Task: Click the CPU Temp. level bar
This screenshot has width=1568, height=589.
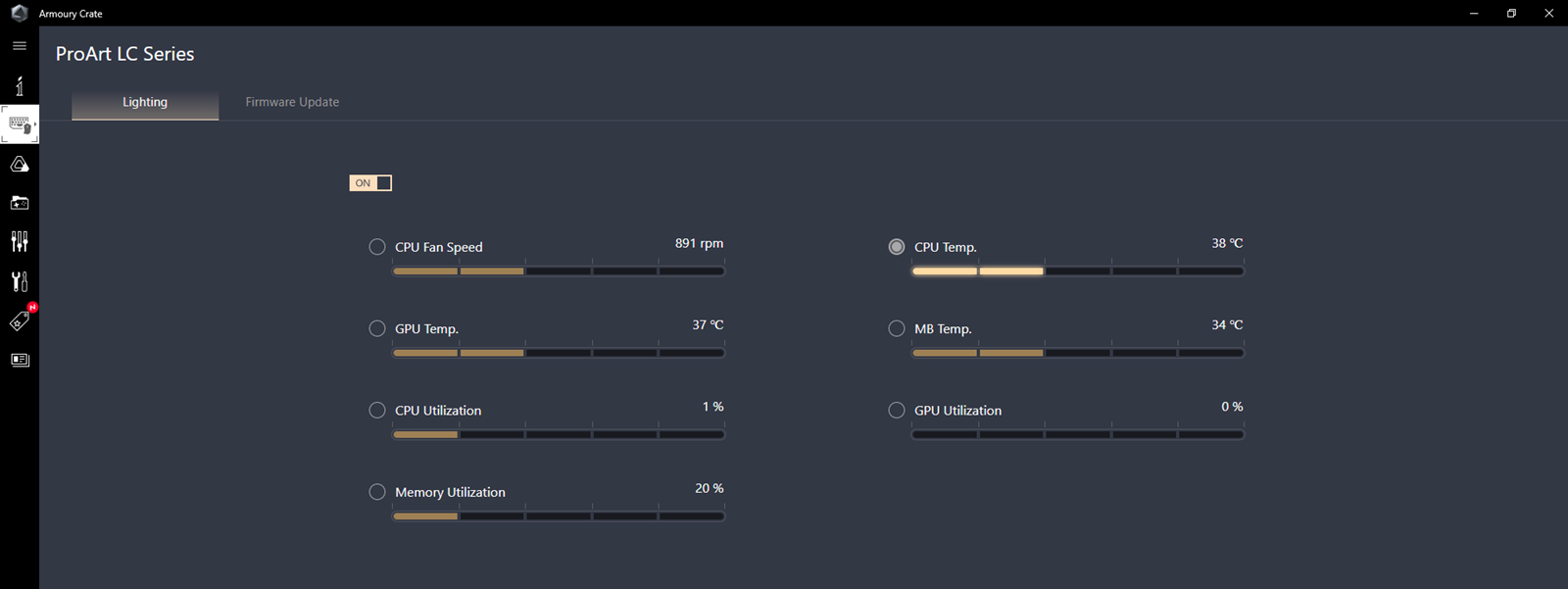Action: 1078,270
